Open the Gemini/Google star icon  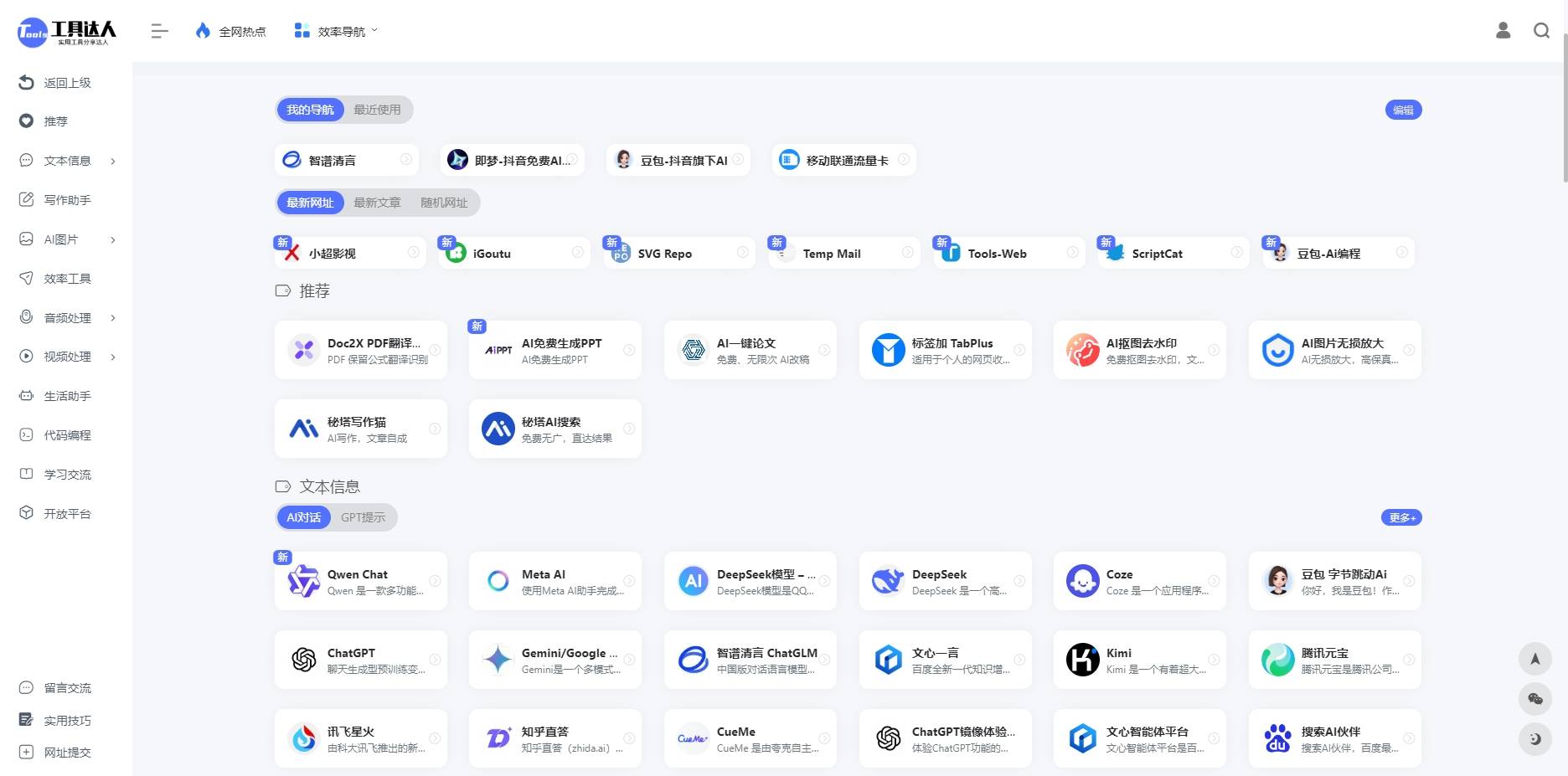point(498,660)
